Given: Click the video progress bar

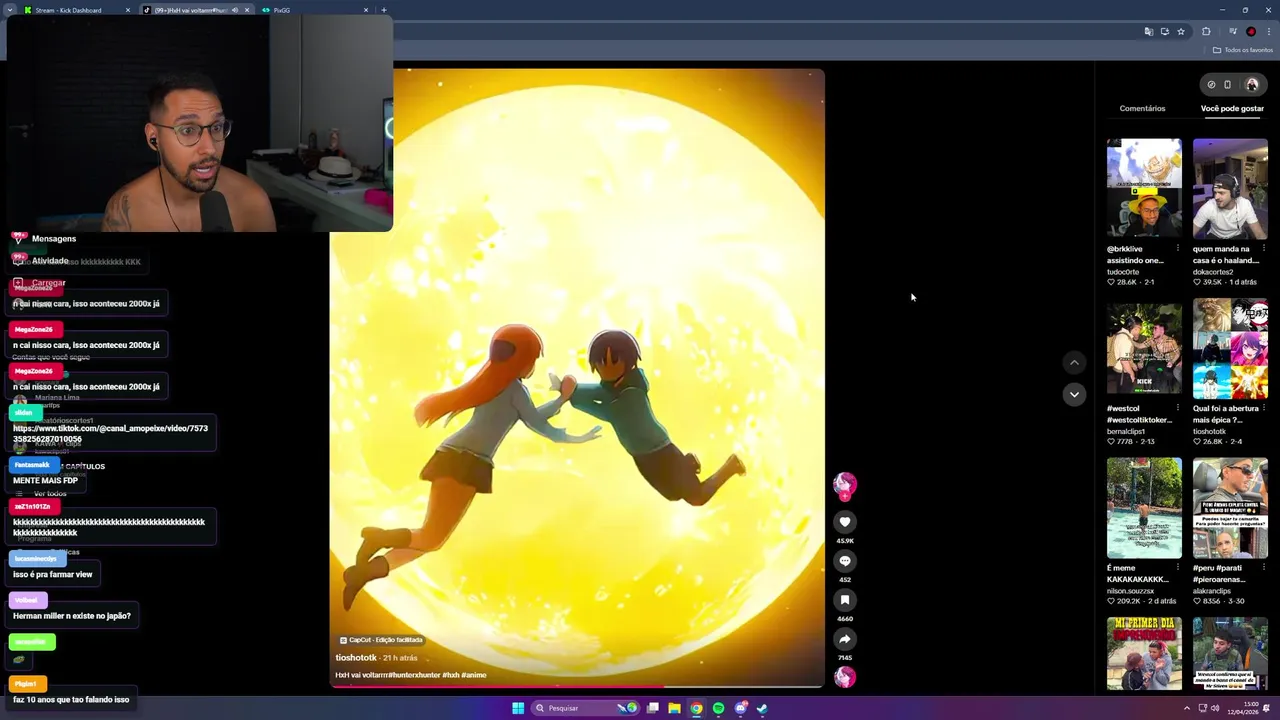Looking at the screenshot, I should pyautogui.click(x=578, y=687).
